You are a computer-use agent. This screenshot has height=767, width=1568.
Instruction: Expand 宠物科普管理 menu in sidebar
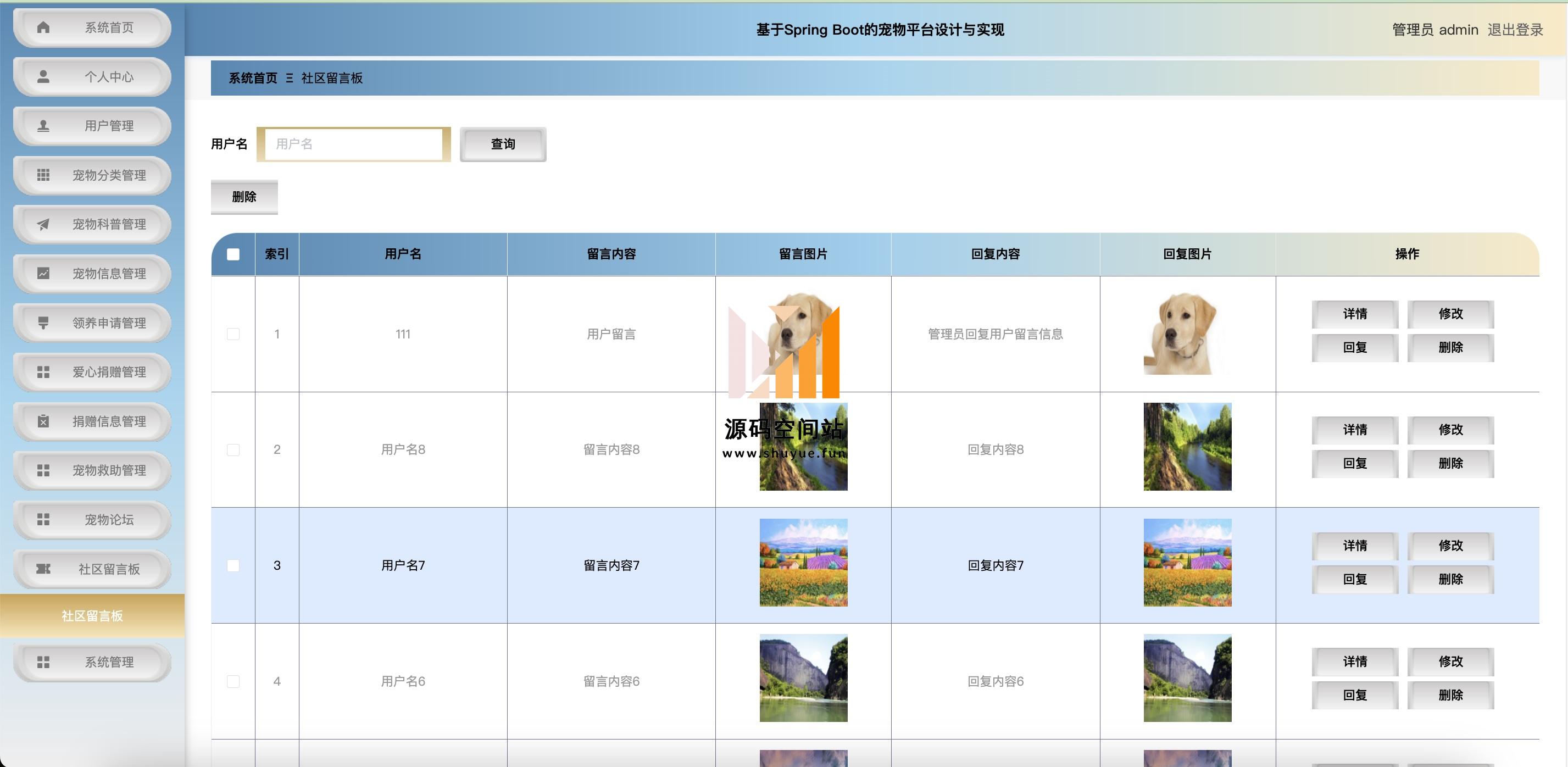point(92,225)
